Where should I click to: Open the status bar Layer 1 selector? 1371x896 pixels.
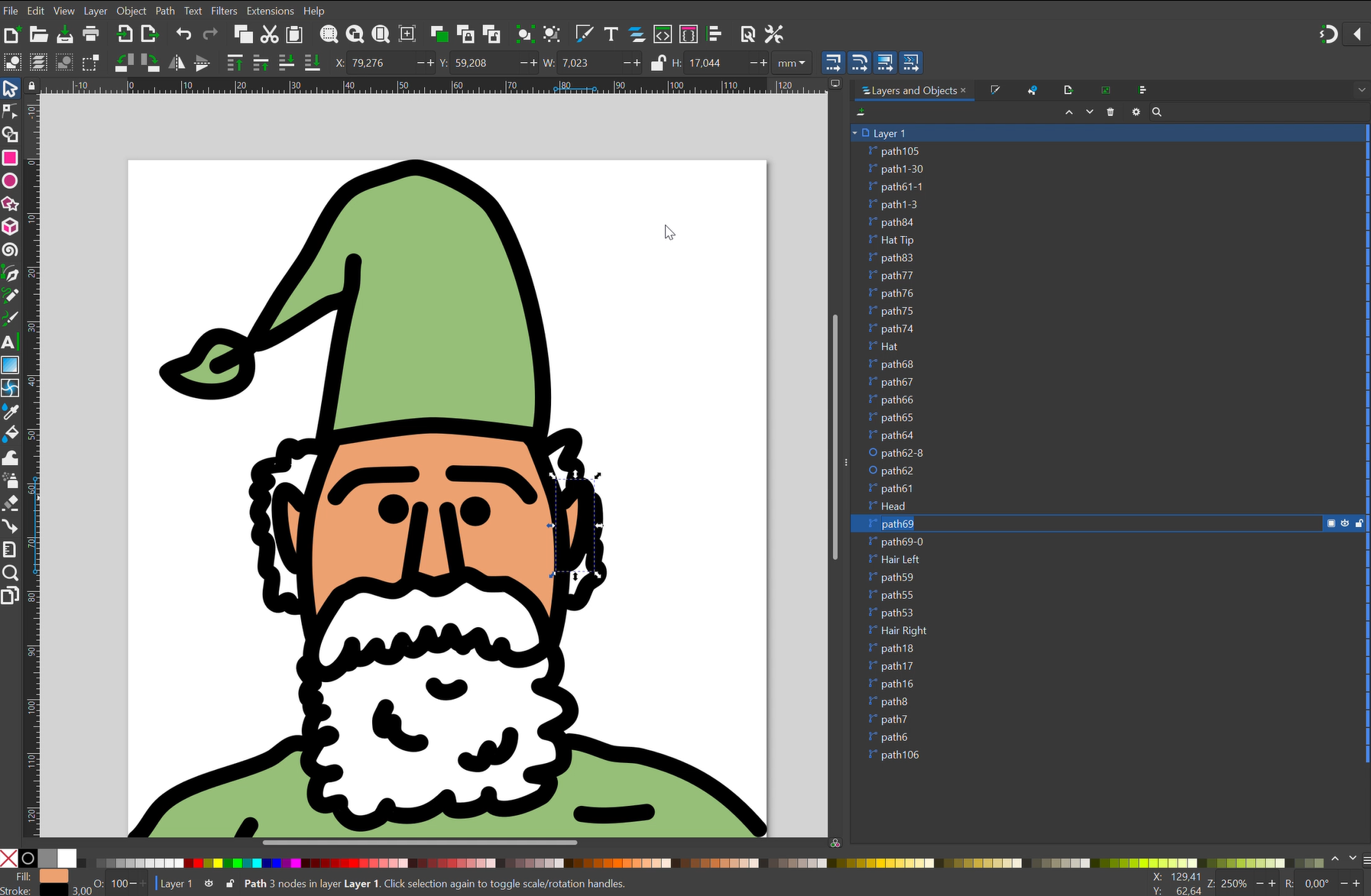[x=176, y=883]
